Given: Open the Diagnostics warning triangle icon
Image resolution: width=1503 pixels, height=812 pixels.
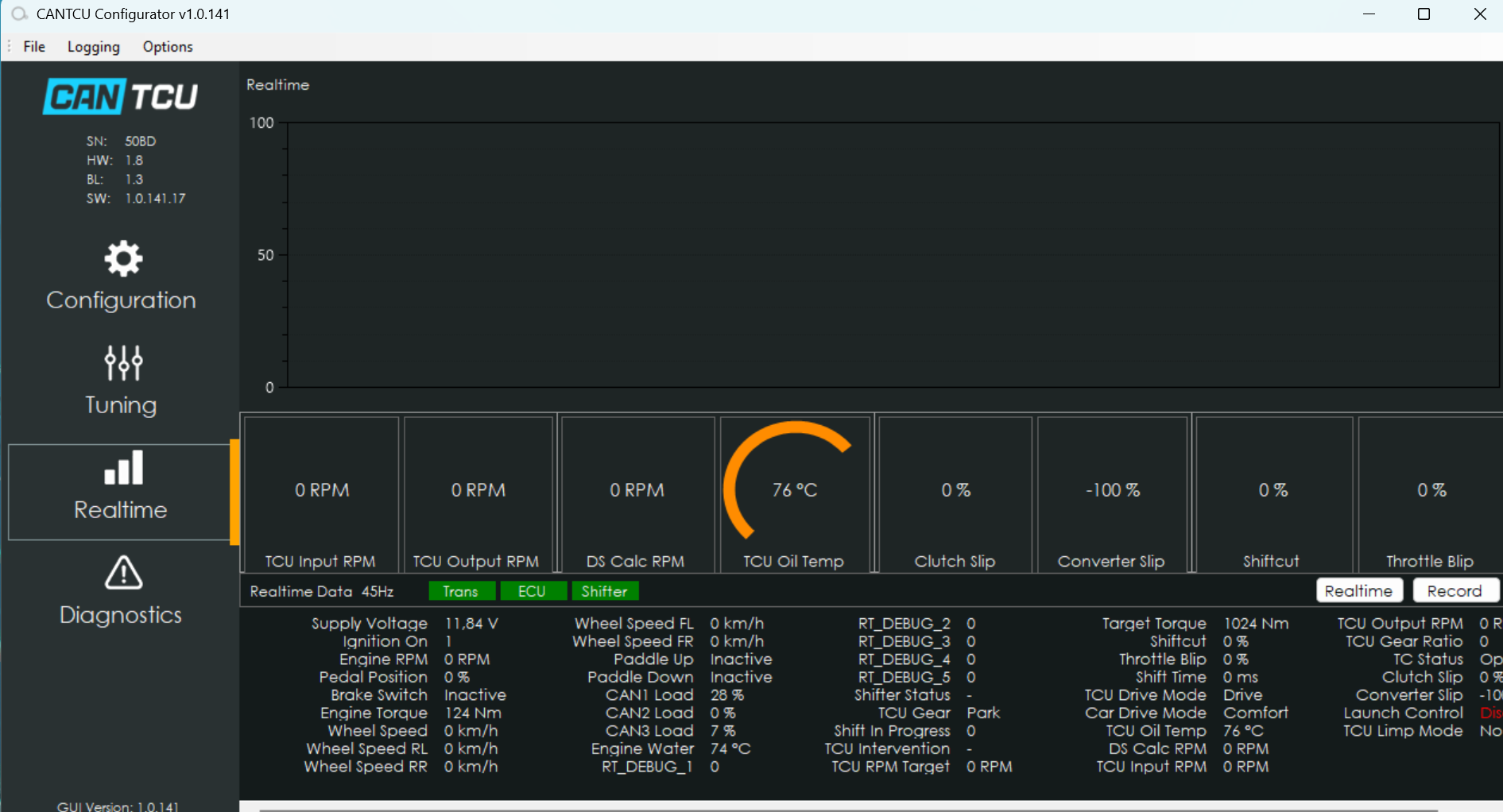Looking at the screenshot, I should click(123, 573).
